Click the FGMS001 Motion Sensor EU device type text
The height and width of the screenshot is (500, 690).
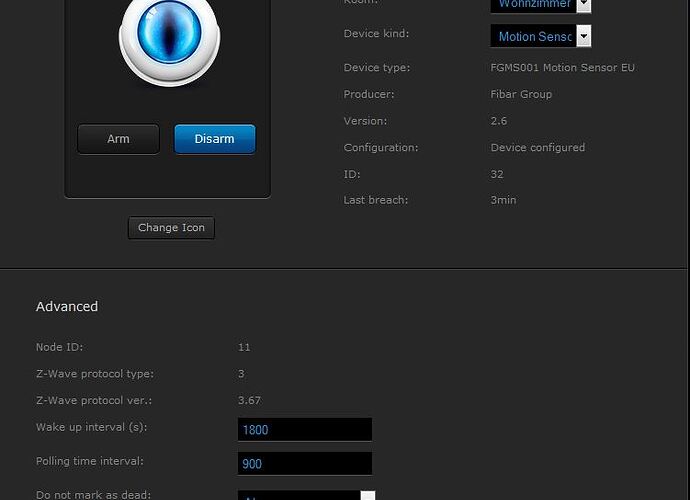[562, 68]
